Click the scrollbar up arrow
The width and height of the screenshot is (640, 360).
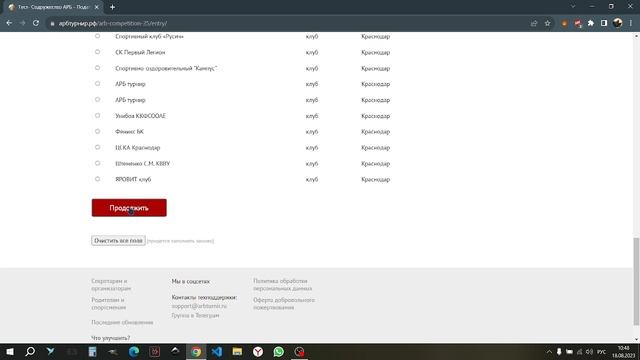(x=636, y=36)
